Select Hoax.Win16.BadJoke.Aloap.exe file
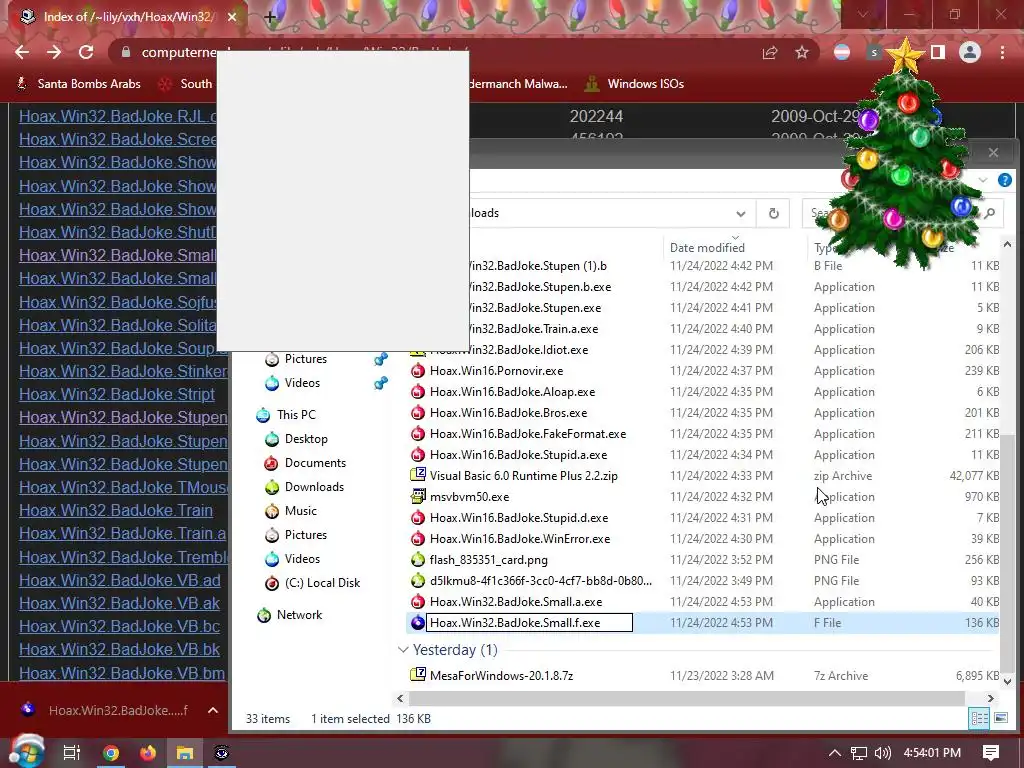 [x=512, y=392]
